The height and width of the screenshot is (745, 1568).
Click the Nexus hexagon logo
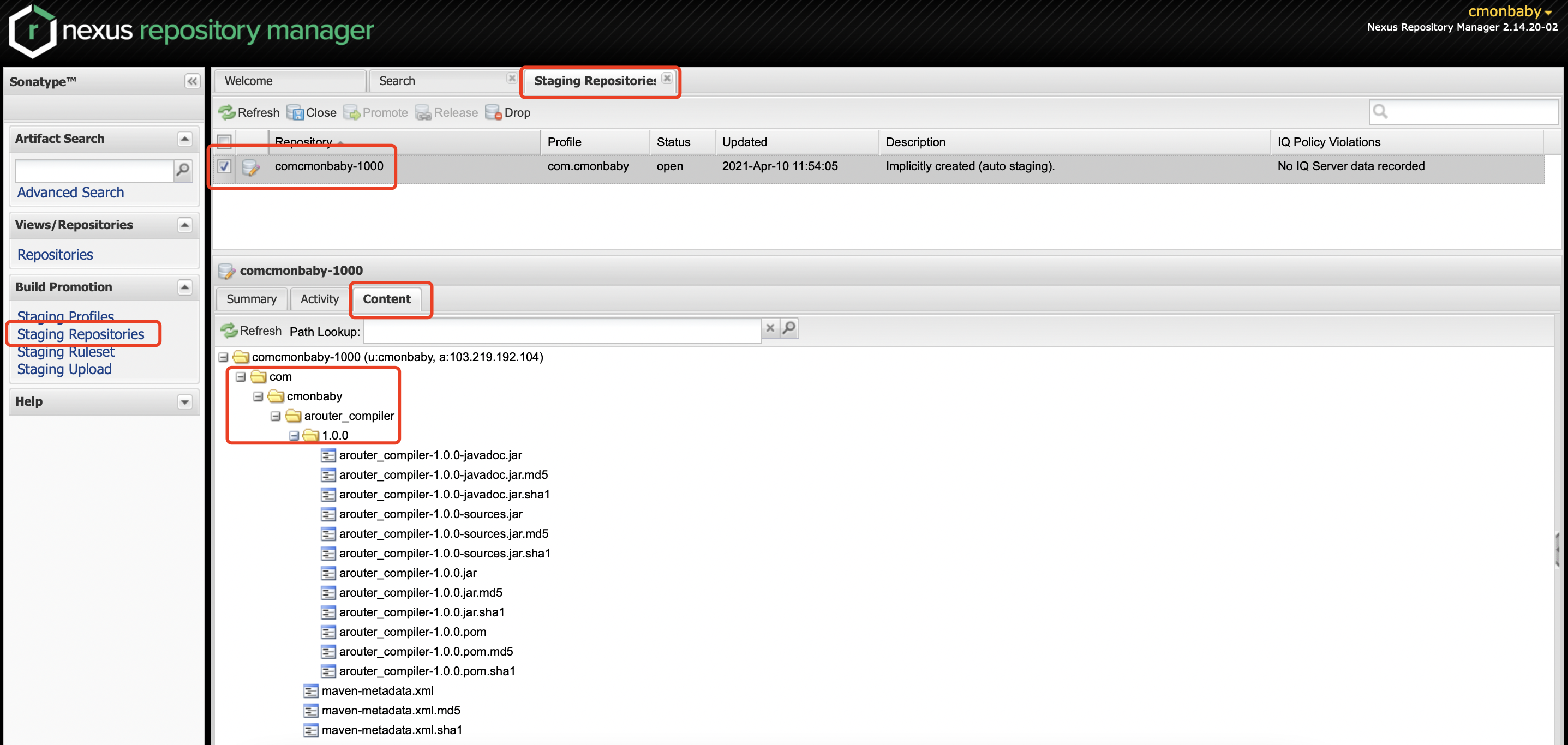click(32, 31)
